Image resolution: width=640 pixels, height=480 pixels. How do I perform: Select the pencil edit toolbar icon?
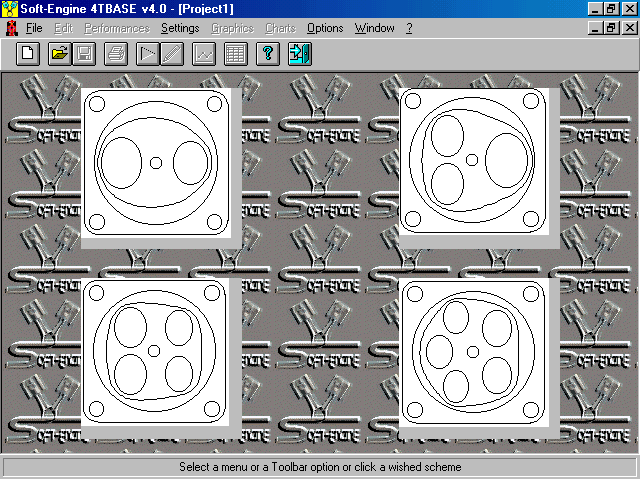(171, 54)
